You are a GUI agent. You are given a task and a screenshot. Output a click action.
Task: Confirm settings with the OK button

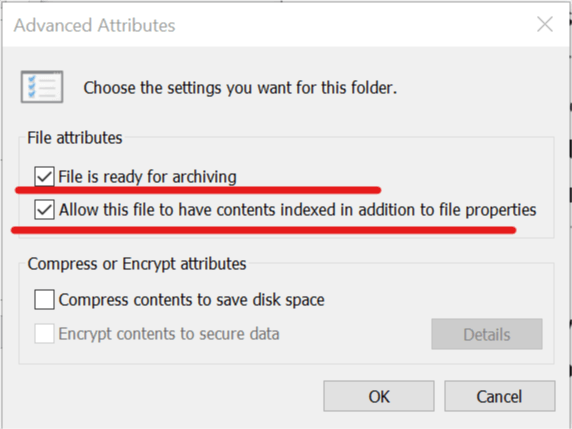click(379, 396)
